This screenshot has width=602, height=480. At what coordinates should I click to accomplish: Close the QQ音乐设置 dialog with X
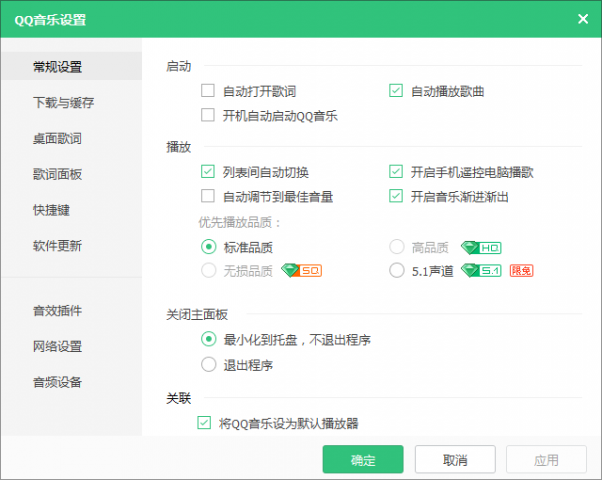[x=583, y=19]
